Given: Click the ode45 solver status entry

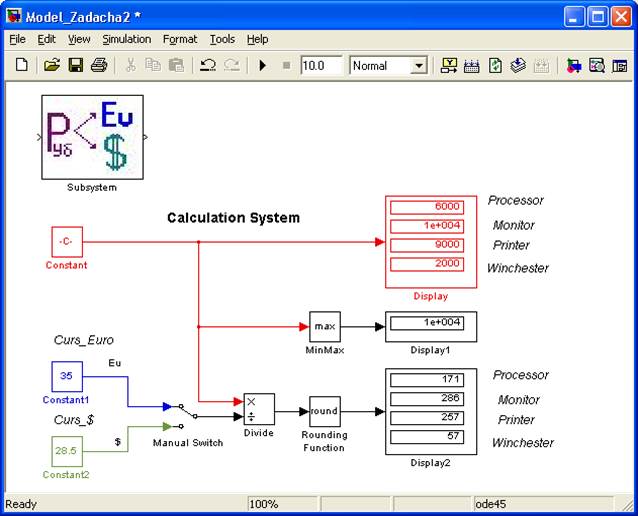Looking at the screenshot, I should click(491, 504).
